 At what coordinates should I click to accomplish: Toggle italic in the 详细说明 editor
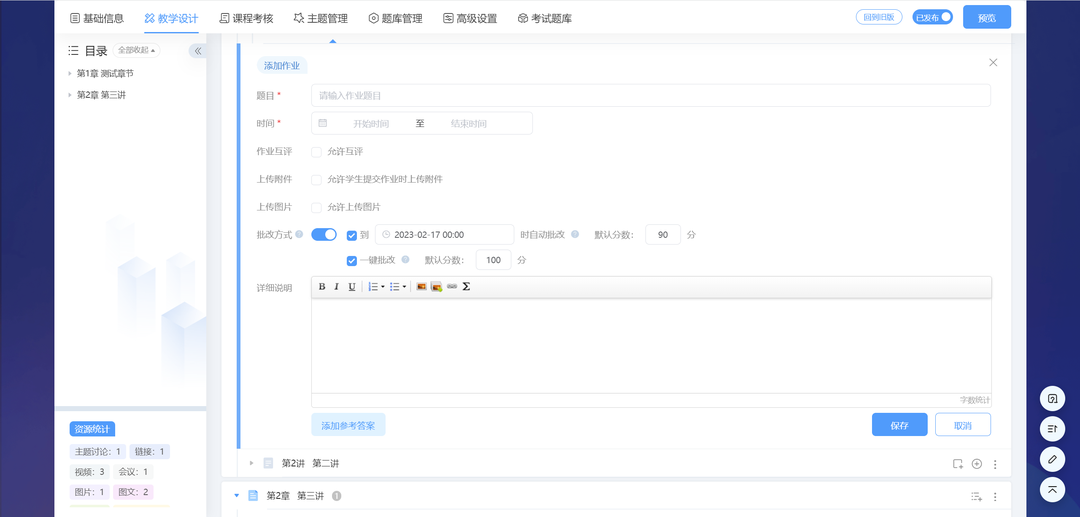pyautogui.click(x=337, y=286)
